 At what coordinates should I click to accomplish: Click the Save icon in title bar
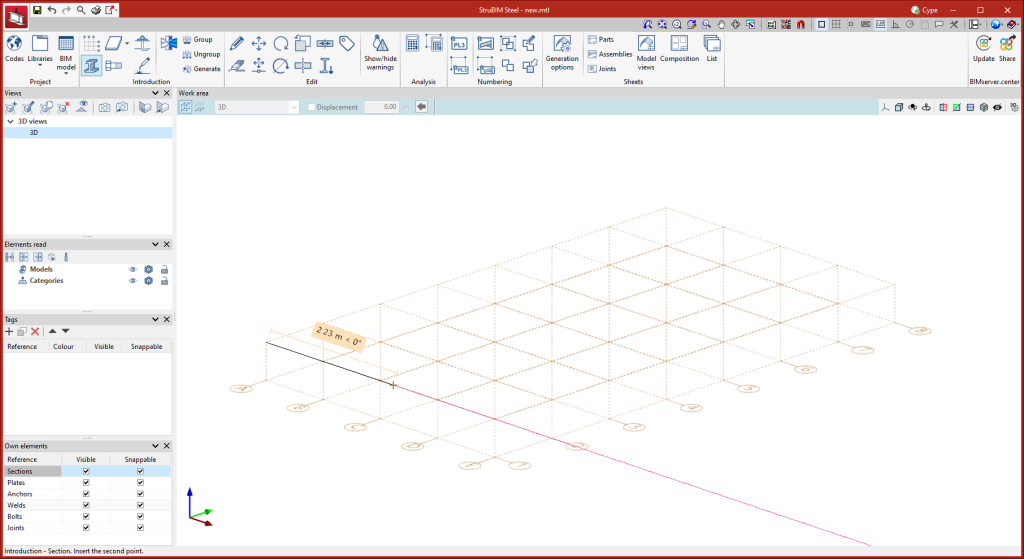(37, 9)
